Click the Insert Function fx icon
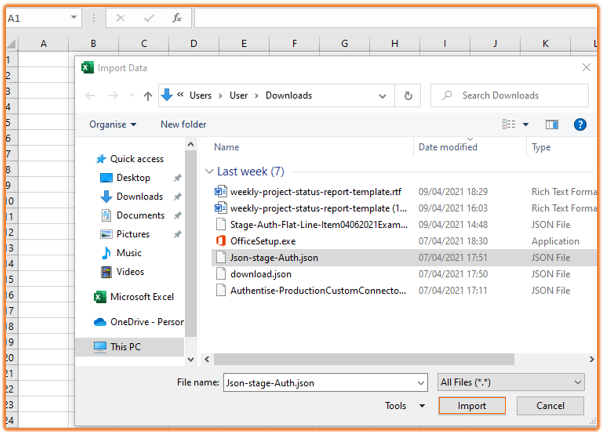The height and width of the screenshot is (432, 603). (177, 18)
